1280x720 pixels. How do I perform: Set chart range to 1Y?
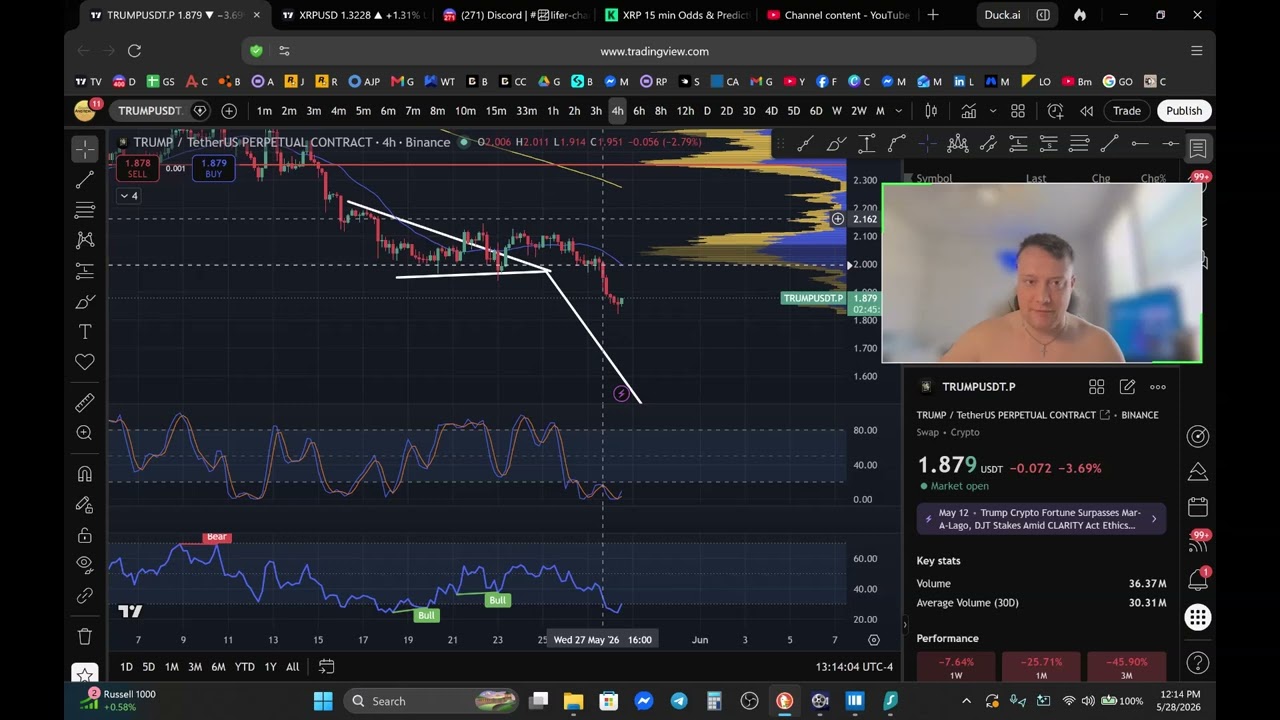coord(270,667)
